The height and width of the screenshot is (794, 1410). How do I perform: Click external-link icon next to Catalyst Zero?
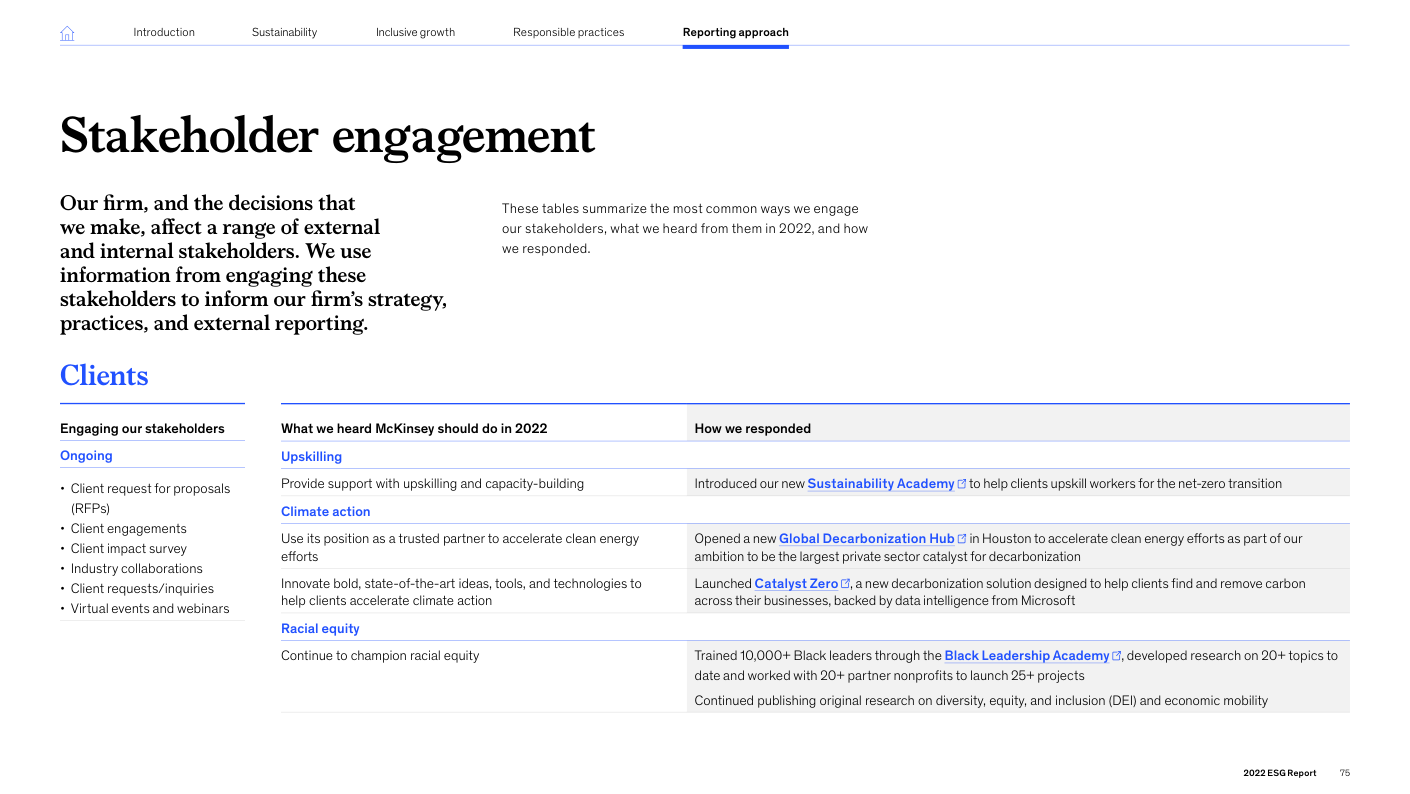[845, 584]
